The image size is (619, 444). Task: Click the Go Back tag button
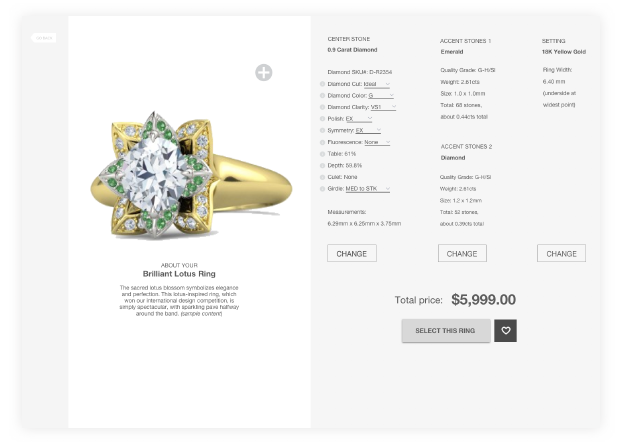[44, 38]
